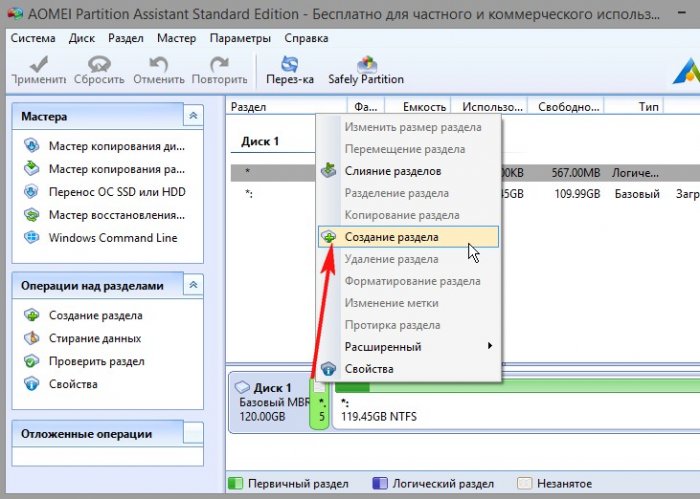
Task: Collapse the Мастера panel
Action: click(193, 116)
